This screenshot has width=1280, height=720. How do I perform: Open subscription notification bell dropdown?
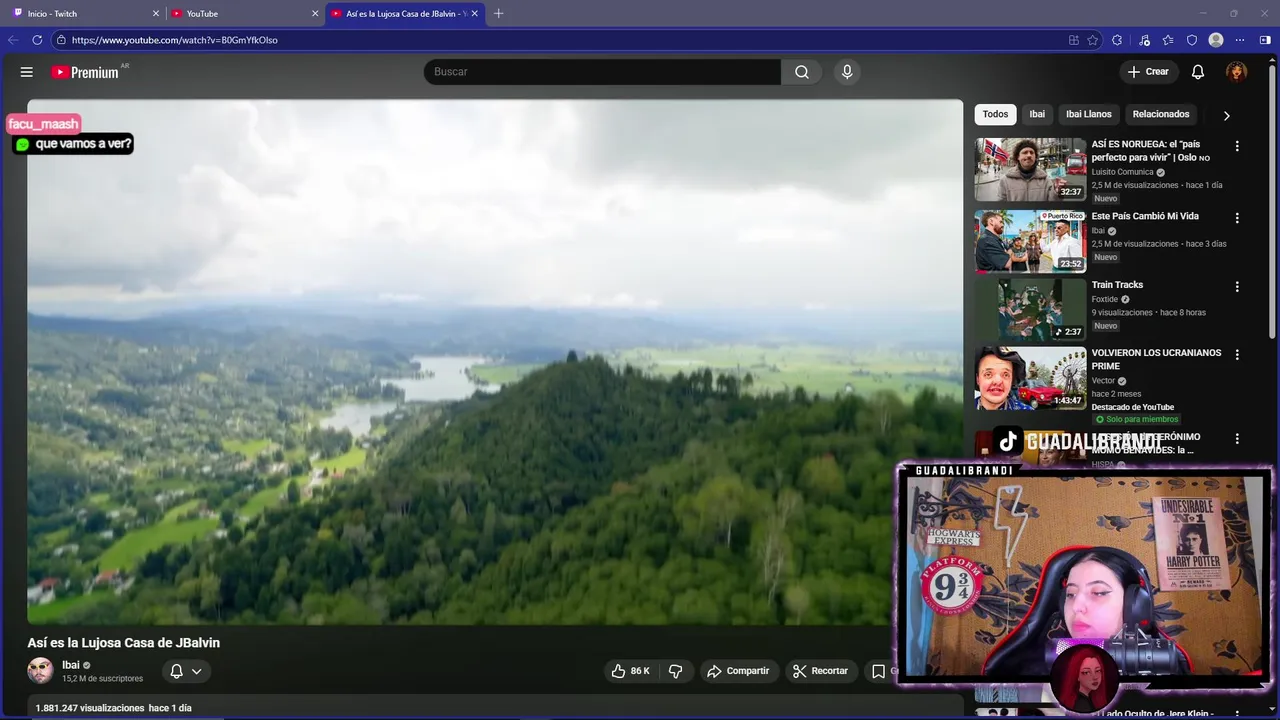[186, 671]
